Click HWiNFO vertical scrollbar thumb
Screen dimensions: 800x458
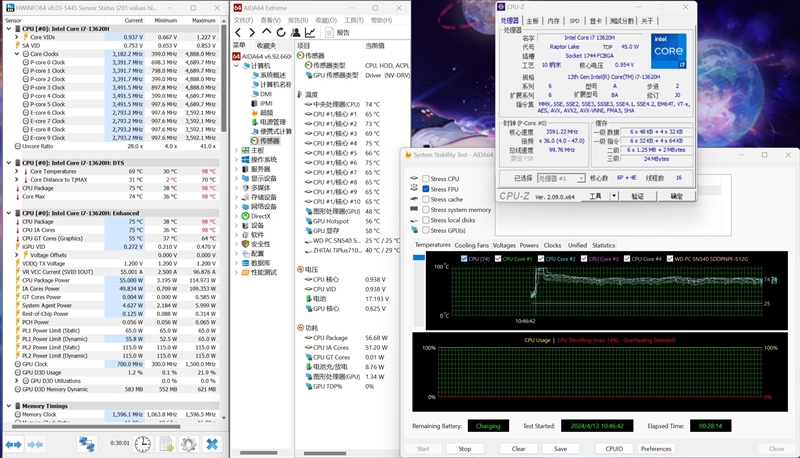223,79
